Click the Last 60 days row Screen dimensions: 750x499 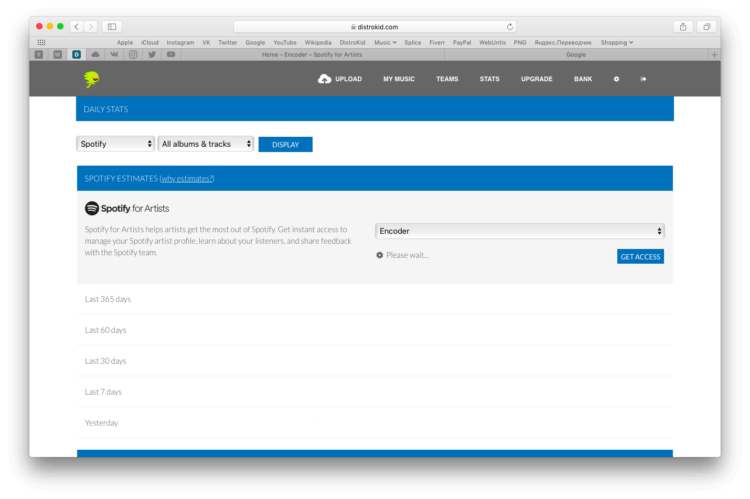click(x=375, y=330)
